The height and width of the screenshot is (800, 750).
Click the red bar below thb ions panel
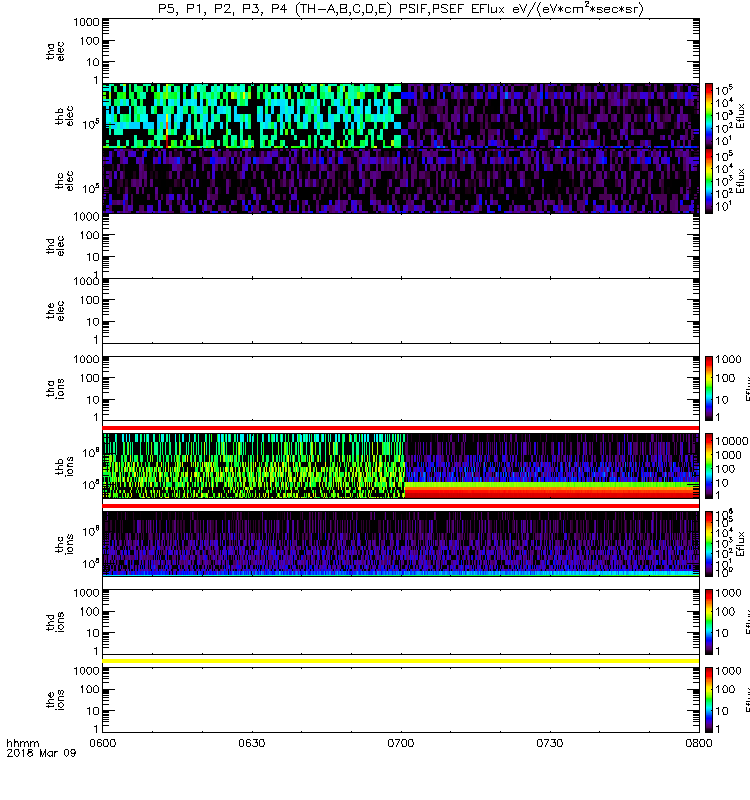pyautogui.click(x=401, y=506)
